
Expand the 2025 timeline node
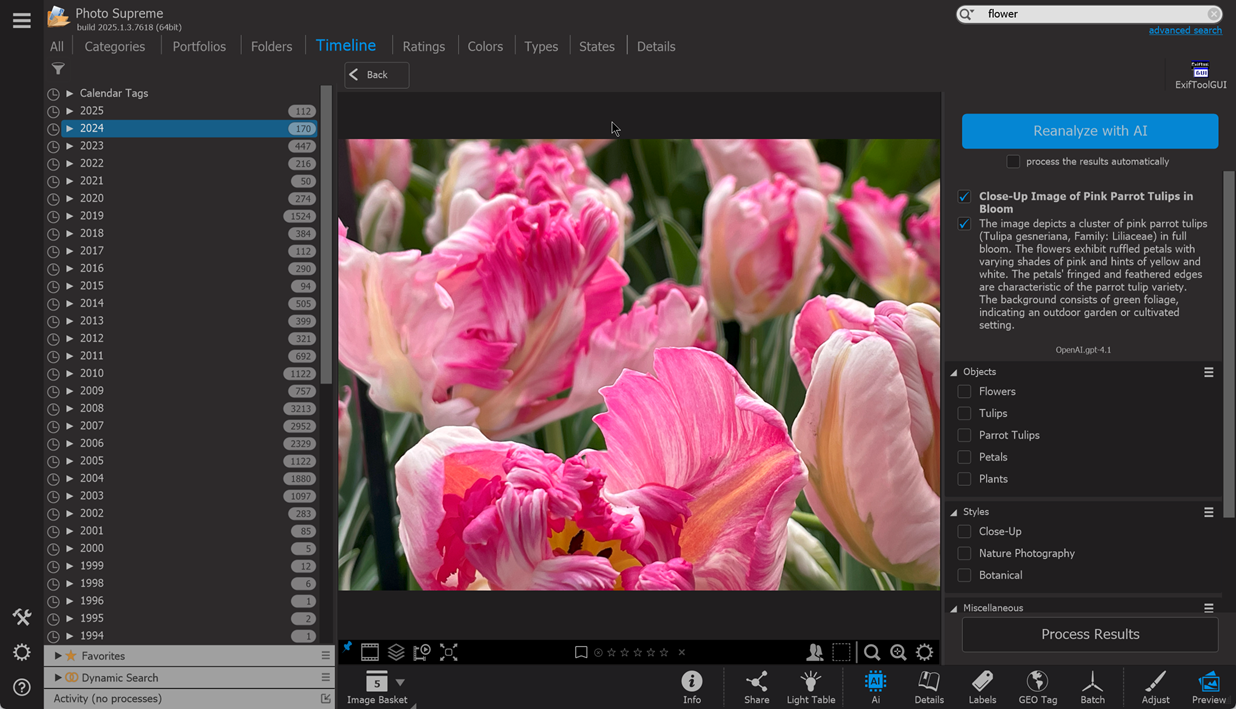pyautogui.click(x=70, y=111)
